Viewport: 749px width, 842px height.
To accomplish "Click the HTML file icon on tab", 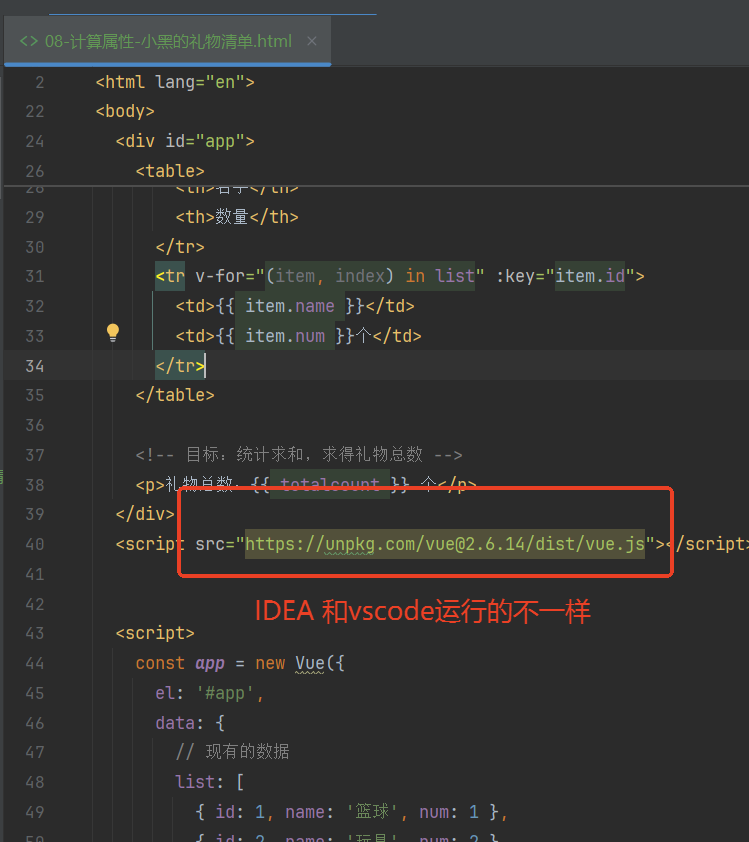I will point(28,41).
